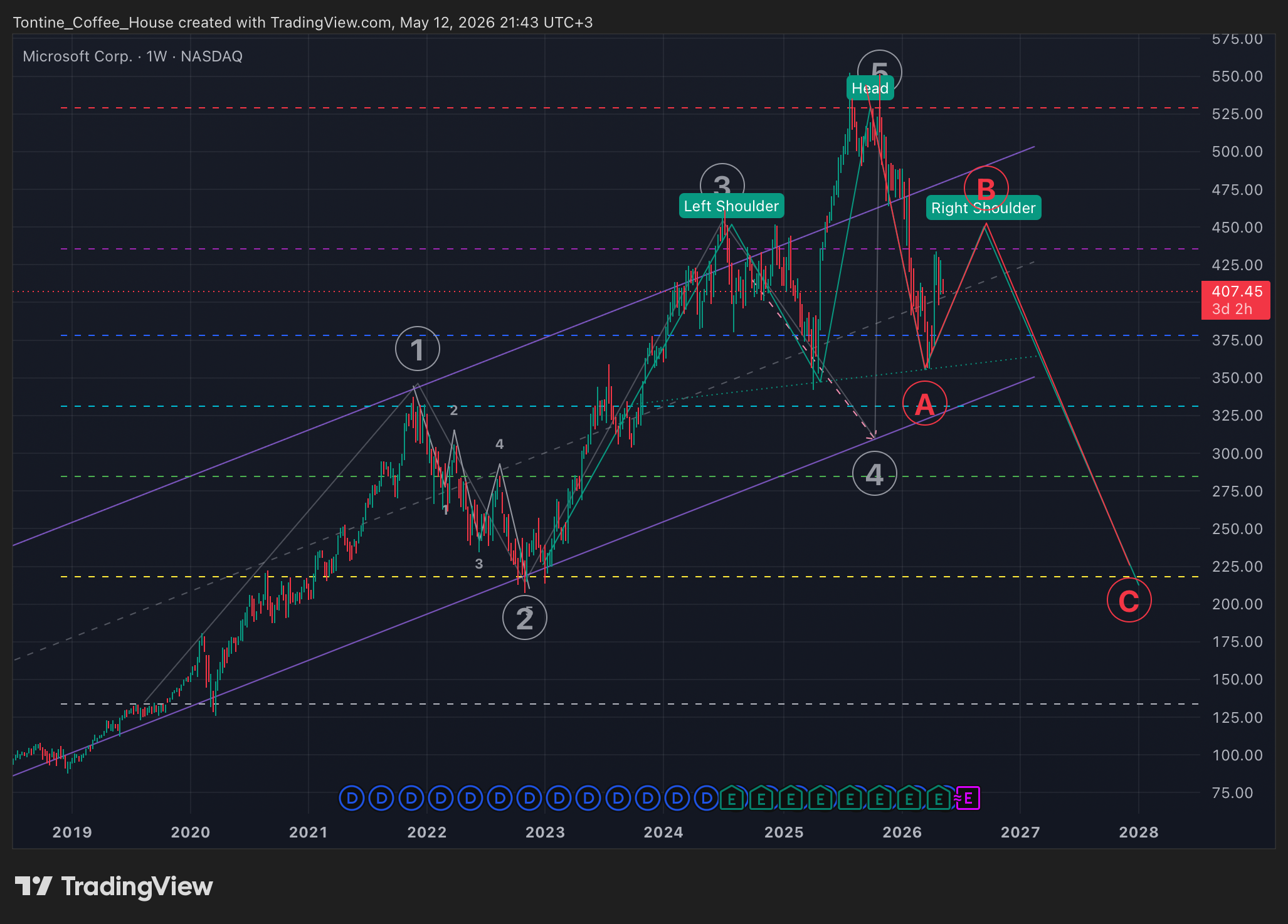Click the magenta upcoming earnings E marker
The width and height of the screenshot is (1288, 924).
click(x=968, y=798)
